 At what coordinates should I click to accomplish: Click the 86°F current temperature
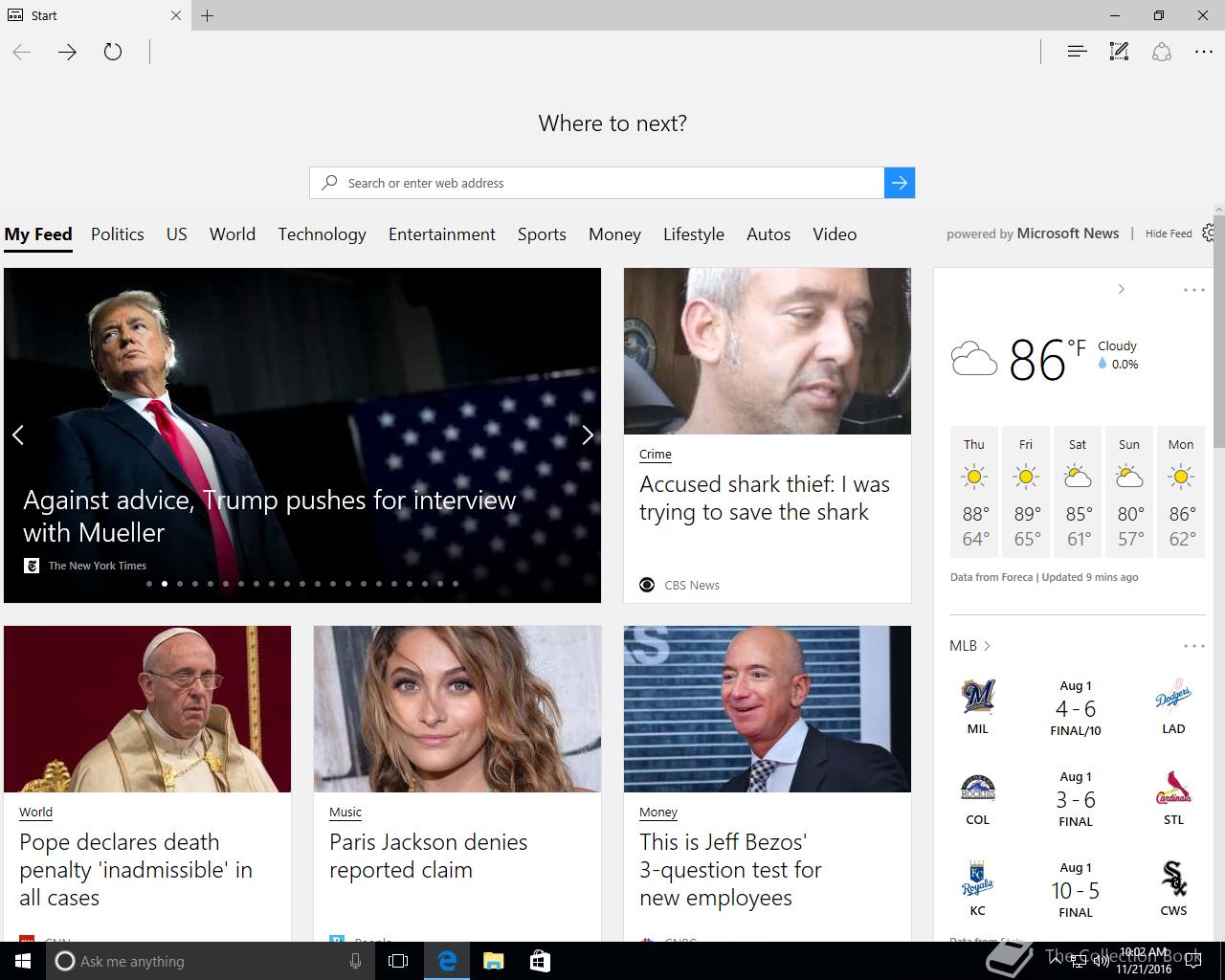pos(1047,360)
